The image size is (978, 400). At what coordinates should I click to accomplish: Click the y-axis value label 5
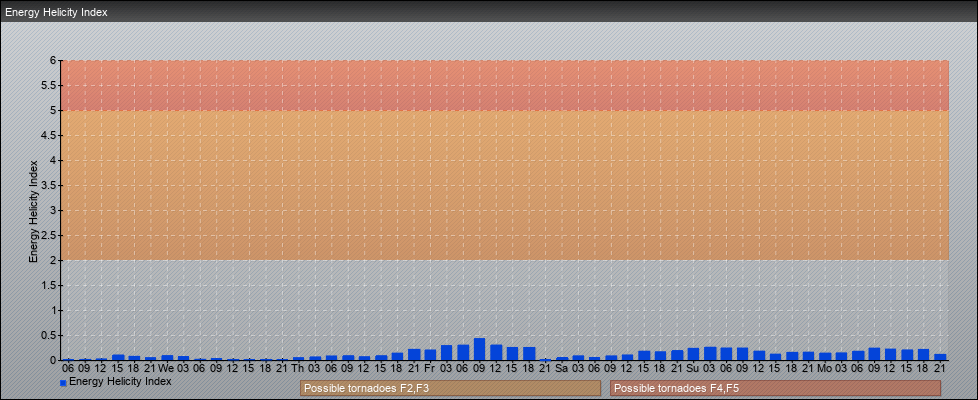click(53, 110)
